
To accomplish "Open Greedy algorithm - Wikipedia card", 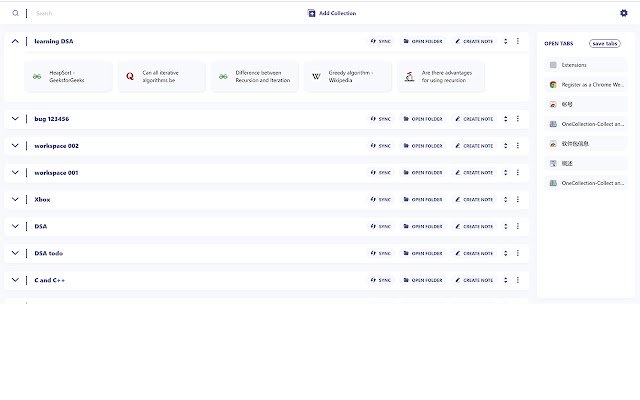I will (x=348, y=76).
